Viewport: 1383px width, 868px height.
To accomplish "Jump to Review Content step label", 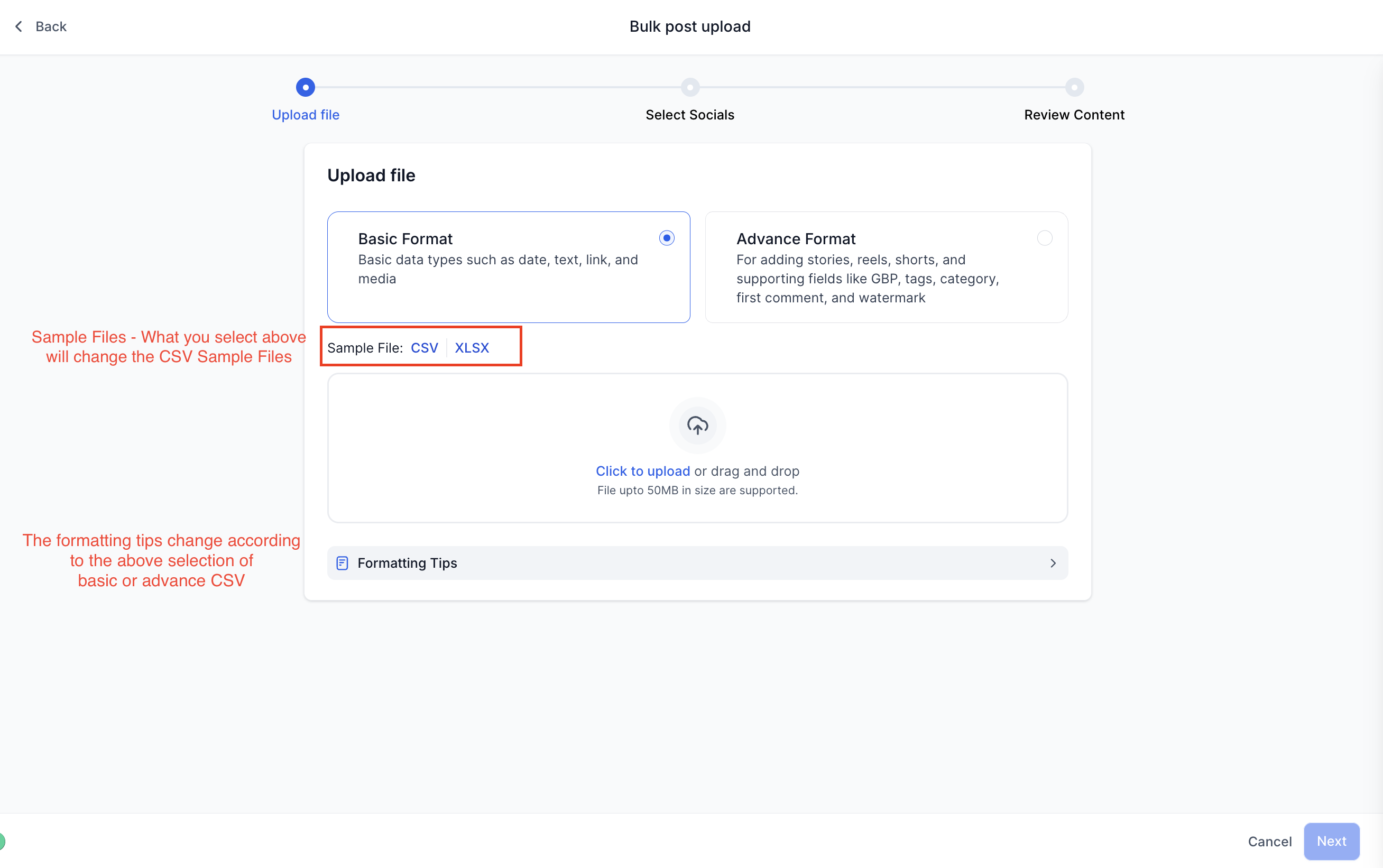I will pyautogui.click(x=1074, y=115).
